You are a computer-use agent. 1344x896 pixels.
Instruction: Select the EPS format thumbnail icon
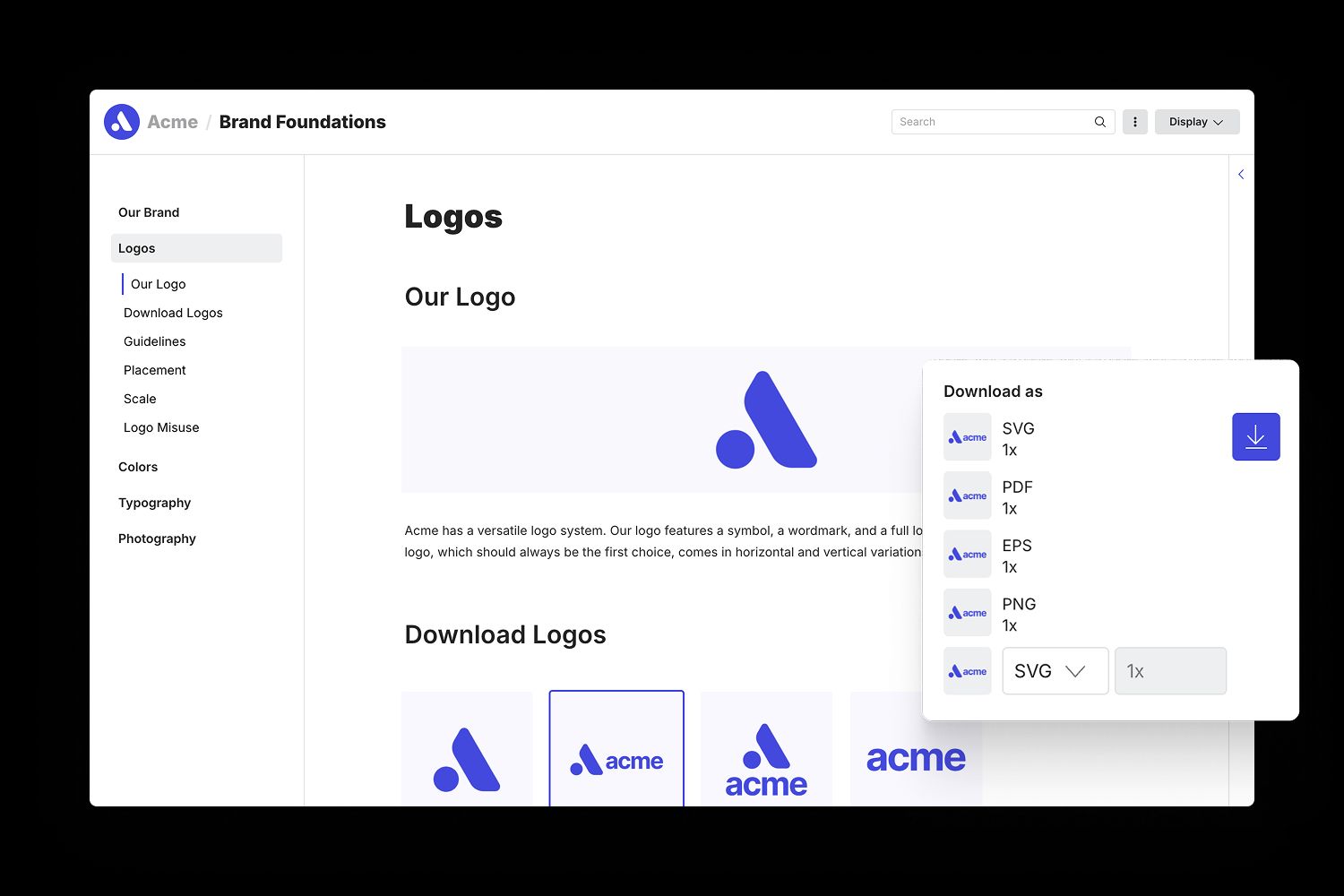pyautogui.click(x=967, y=554)
